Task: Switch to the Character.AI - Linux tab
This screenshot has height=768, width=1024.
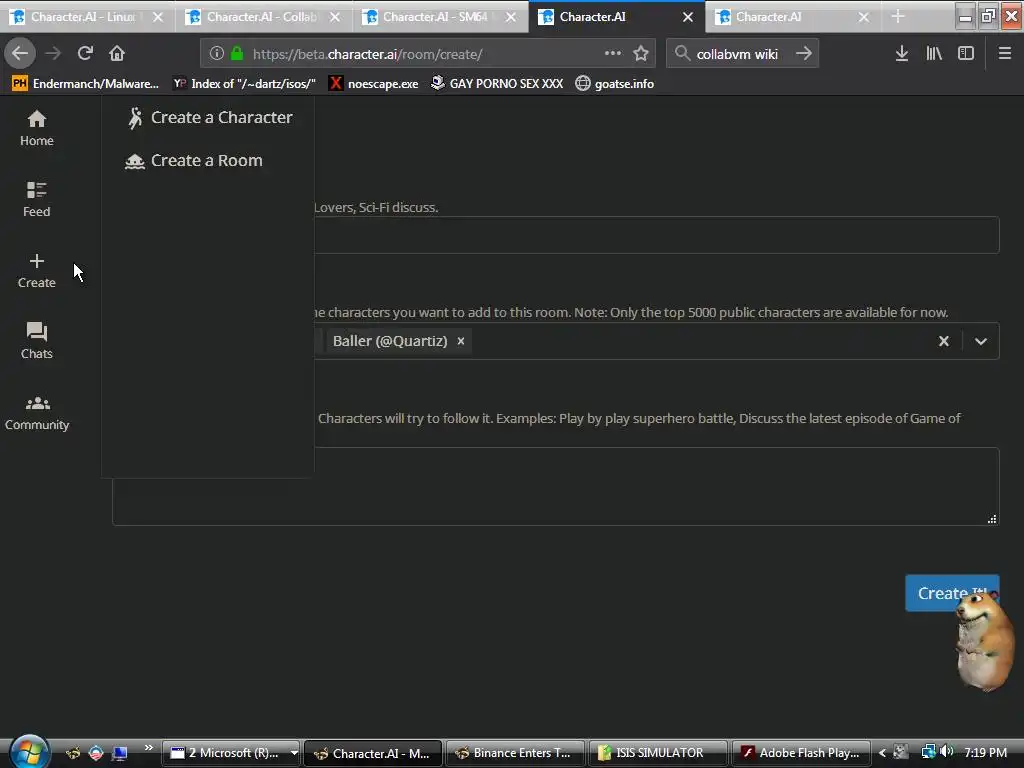Action: tap(88, 17)
